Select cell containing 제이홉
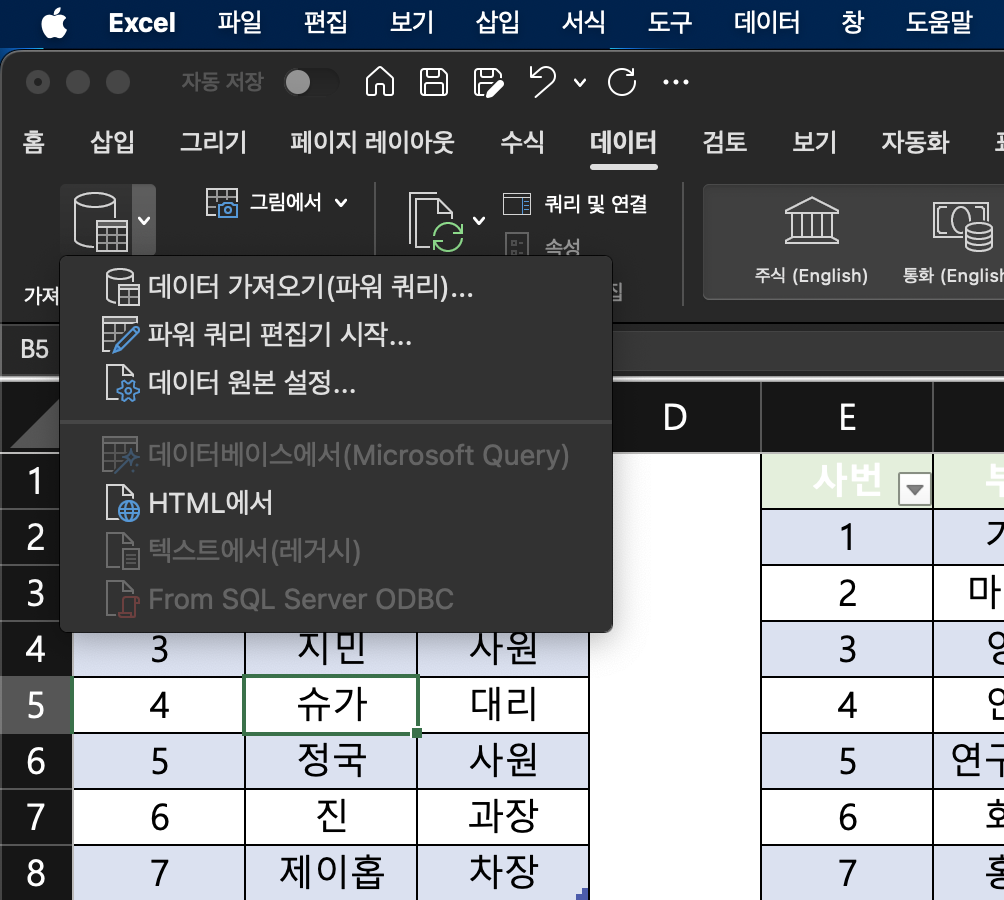 (331, 872)
